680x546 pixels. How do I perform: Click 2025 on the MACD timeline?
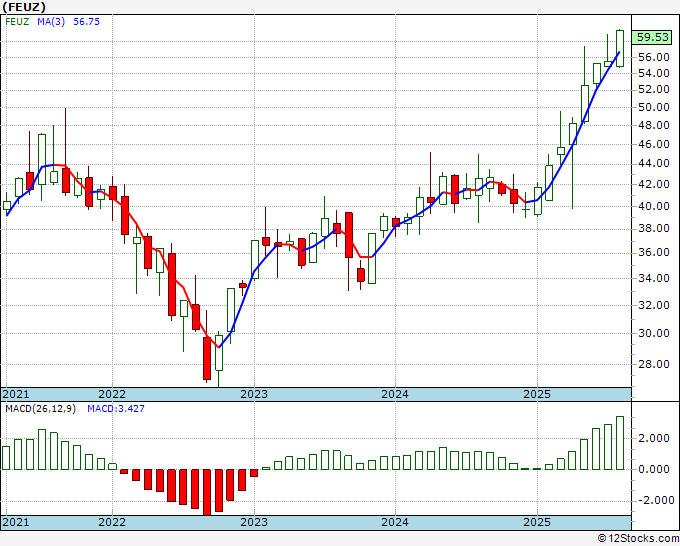(x=537, y=522)
